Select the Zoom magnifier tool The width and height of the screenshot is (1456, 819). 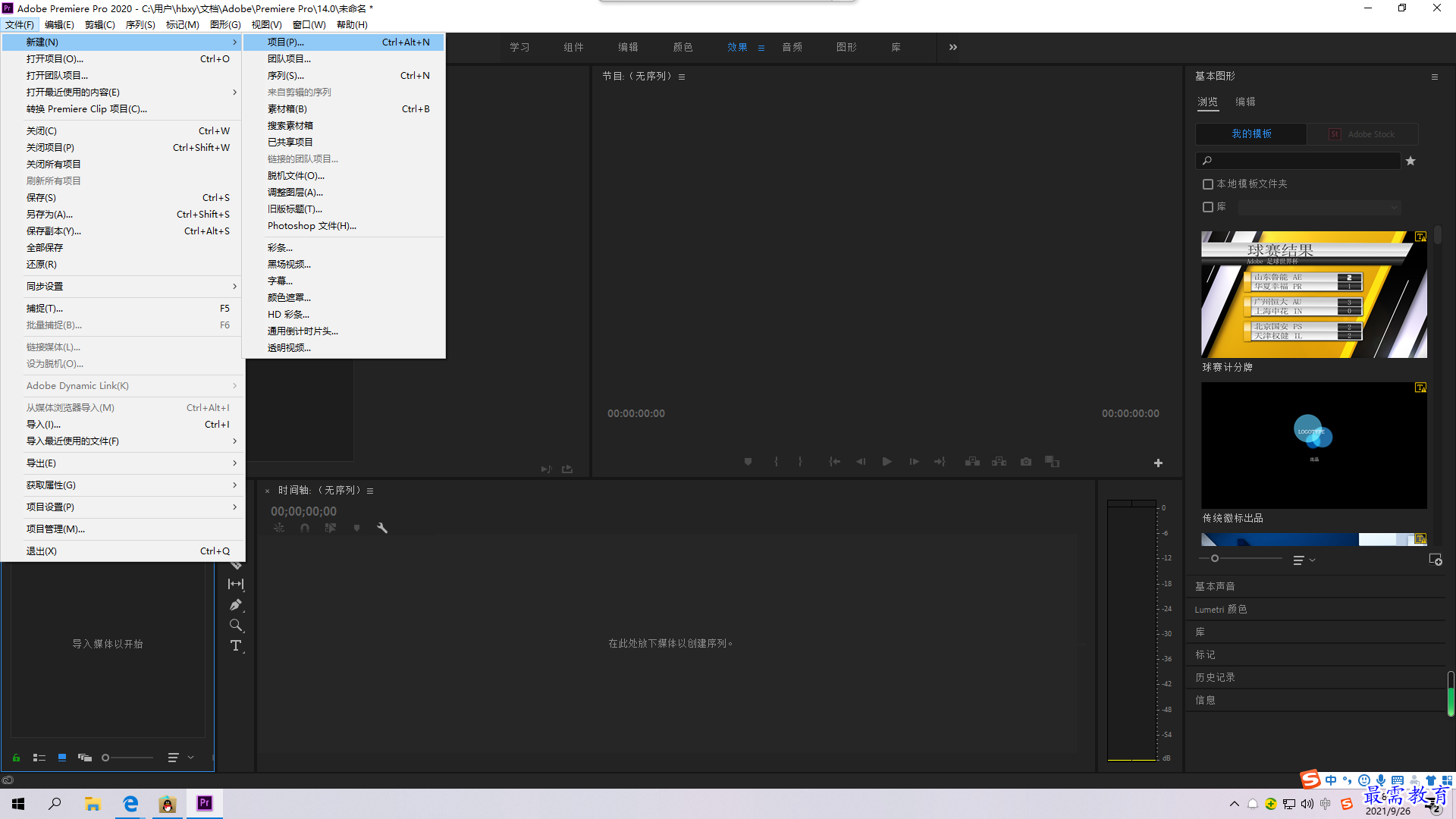[x=236, y=625]
